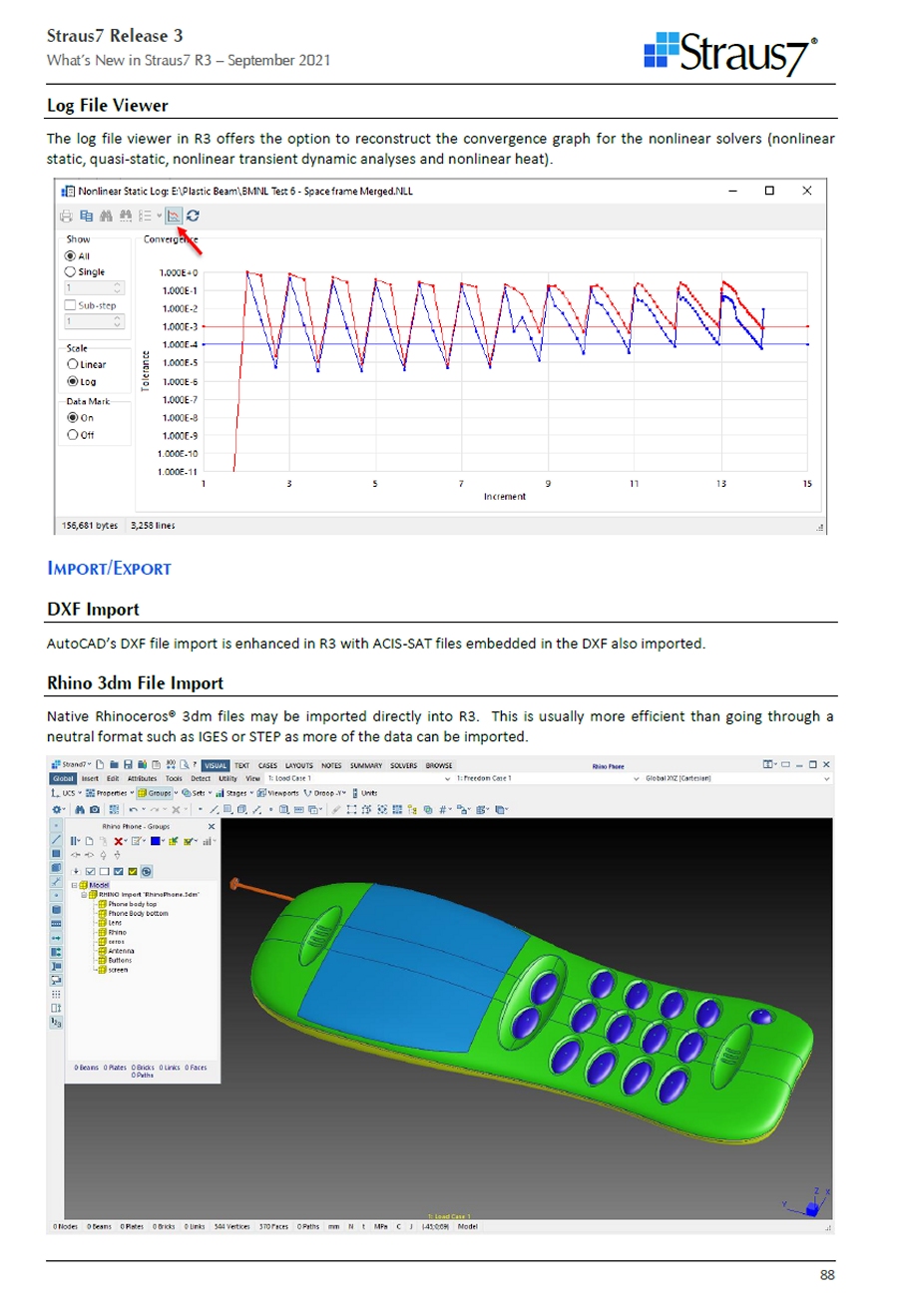Open the Attributes menu
This screenshot has height=1316, width=898.
click(x=142, y=778)
